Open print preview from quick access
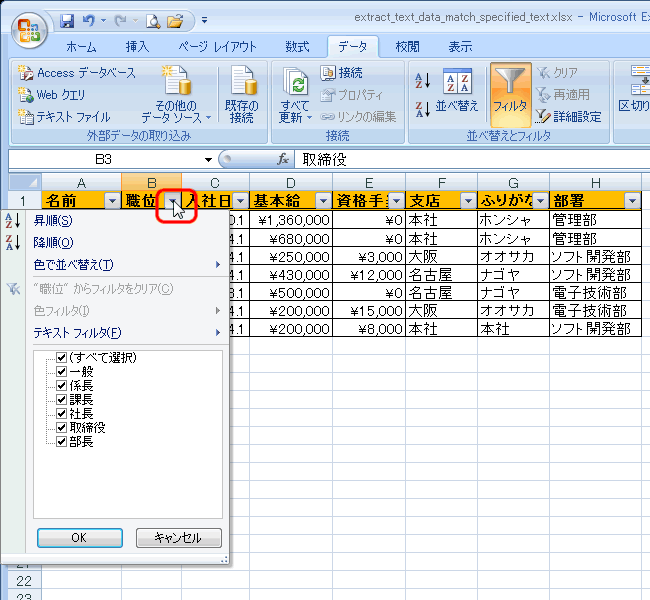 click(x=153, y=21)
